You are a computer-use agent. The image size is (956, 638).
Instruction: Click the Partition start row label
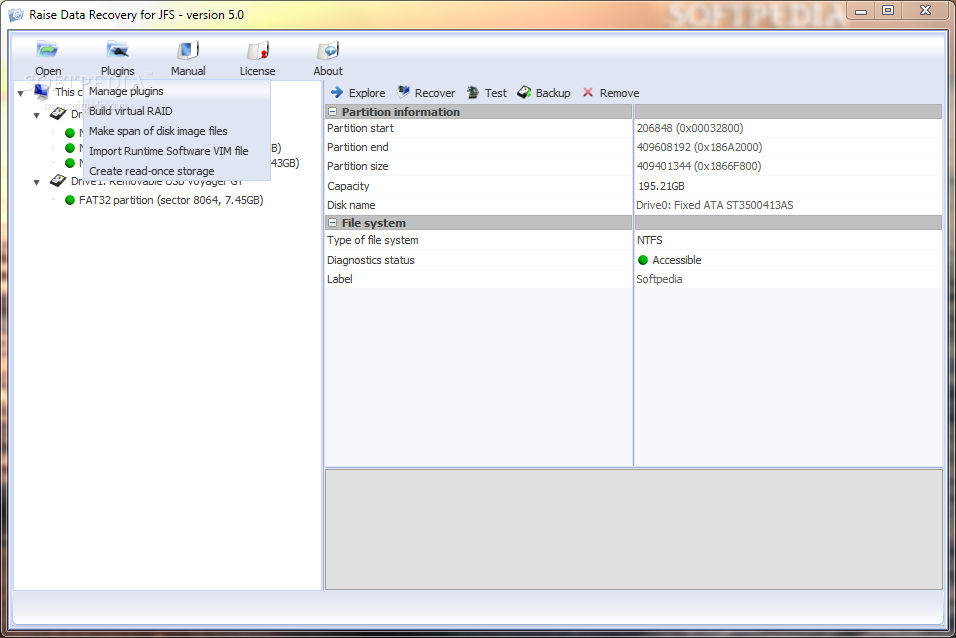click(x=360, y=128)
